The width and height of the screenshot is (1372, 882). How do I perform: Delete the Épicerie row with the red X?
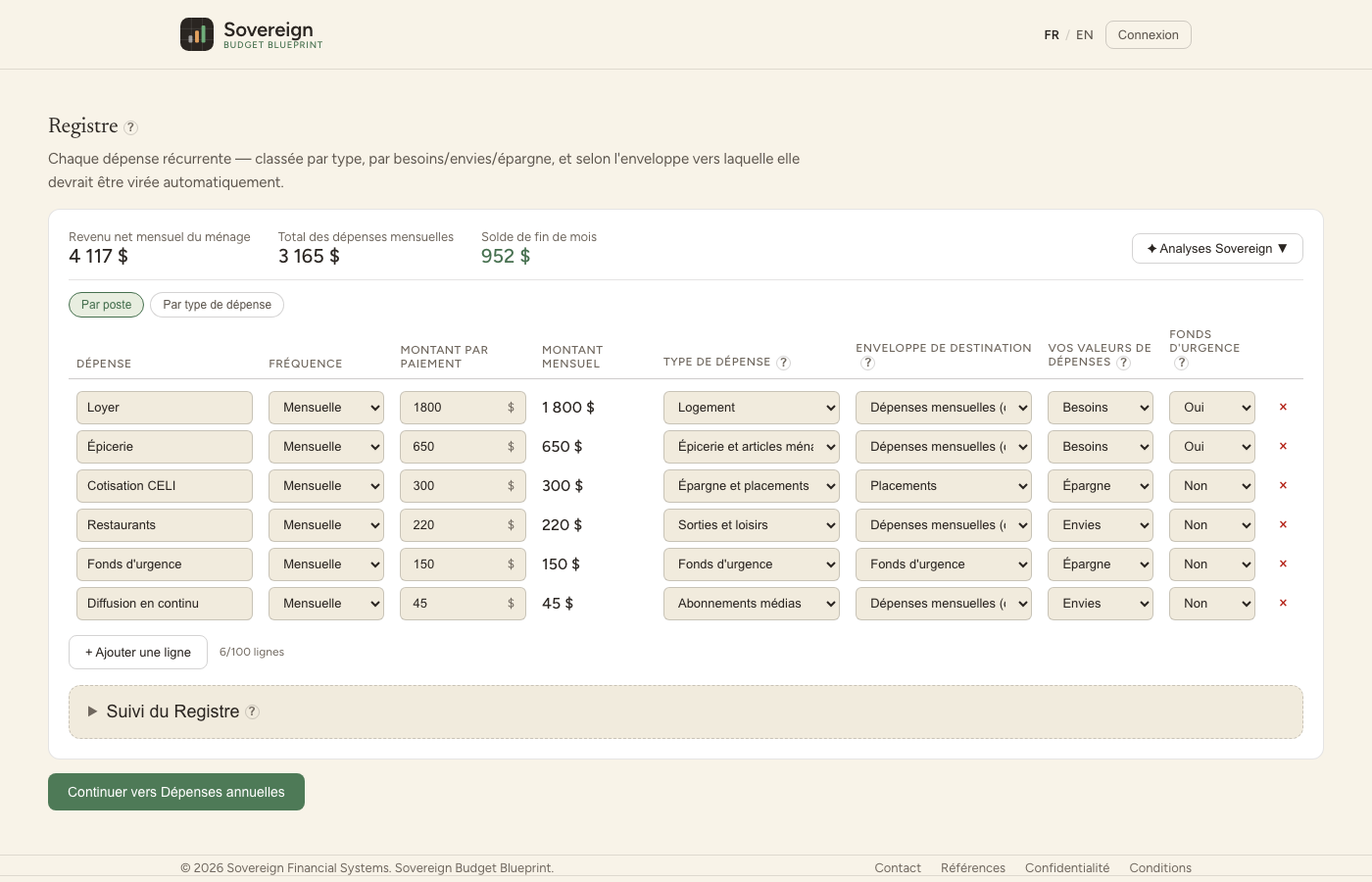point(1283,446)
